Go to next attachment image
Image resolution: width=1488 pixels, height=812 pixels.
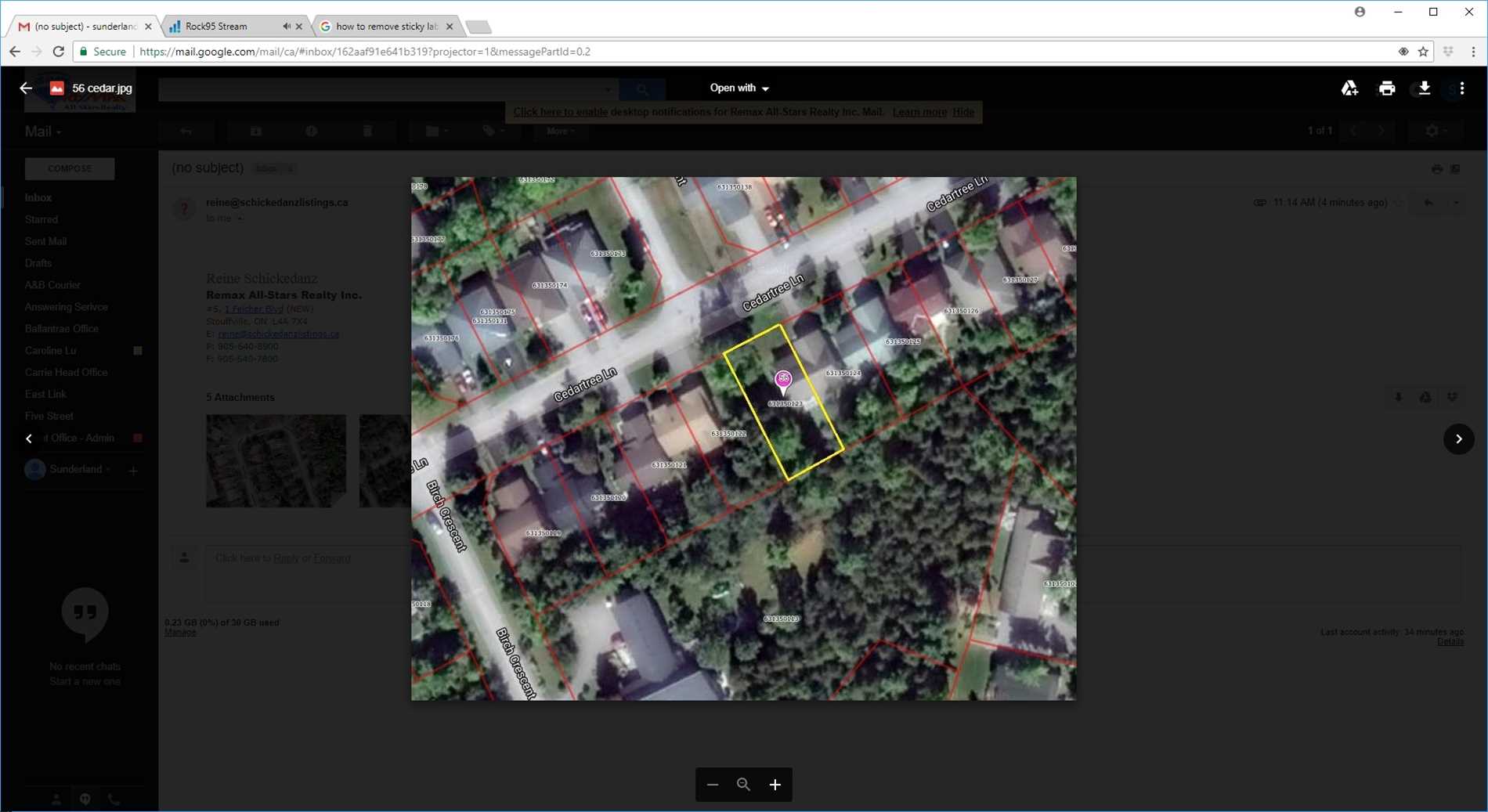[x=1458, y=438]
